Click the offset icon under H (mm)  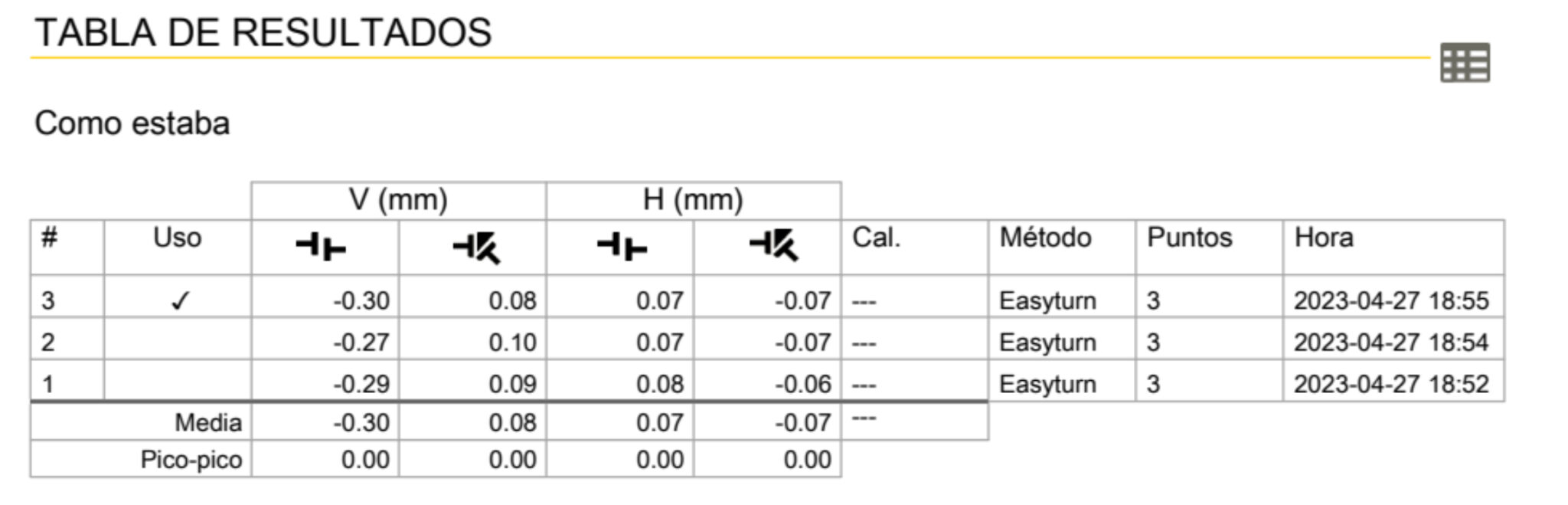click(x=622, y=247)
